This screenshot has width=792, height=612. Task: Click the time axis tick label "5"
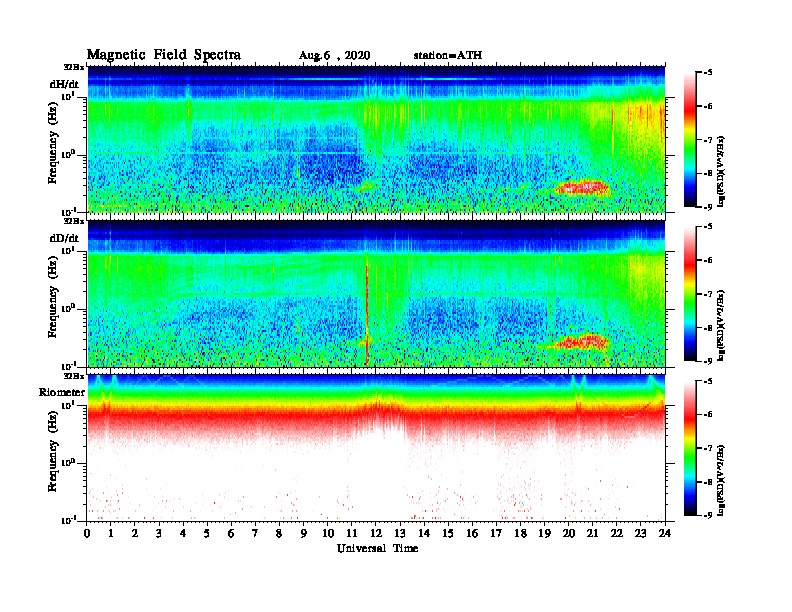[207, 534]
